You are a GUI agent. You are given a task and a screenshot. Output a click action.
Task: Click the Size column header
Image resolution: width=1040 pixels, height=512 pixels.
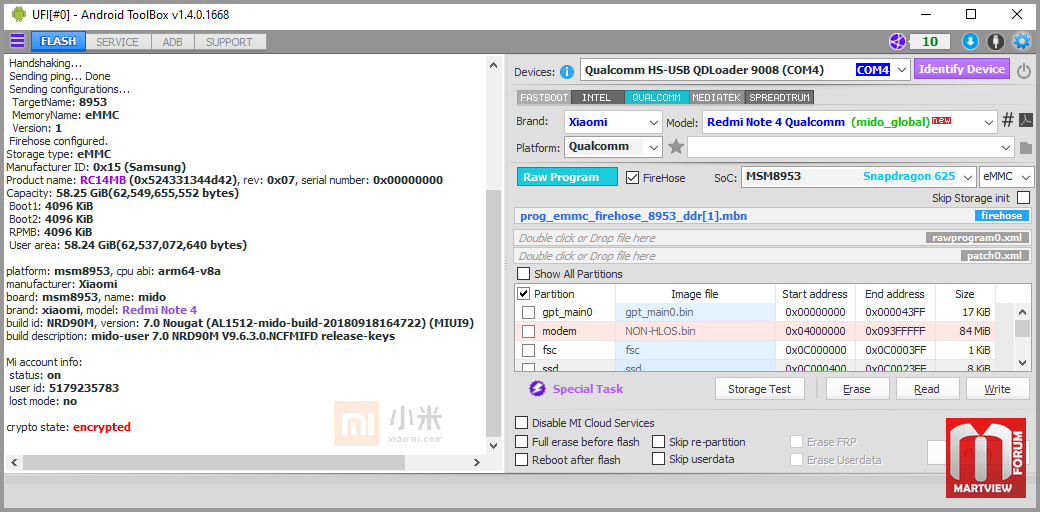964,294
